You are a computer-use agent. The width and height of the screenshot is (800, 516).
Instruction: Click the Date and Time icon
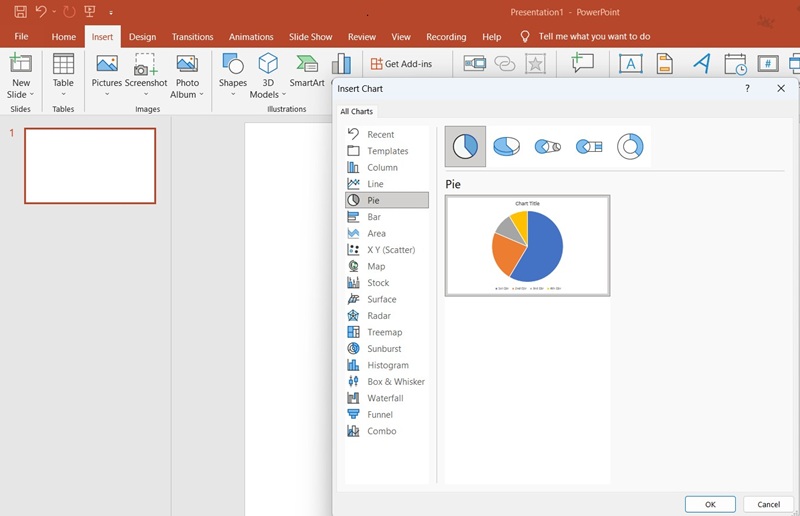pyautogui.click(x=735, y=64)
